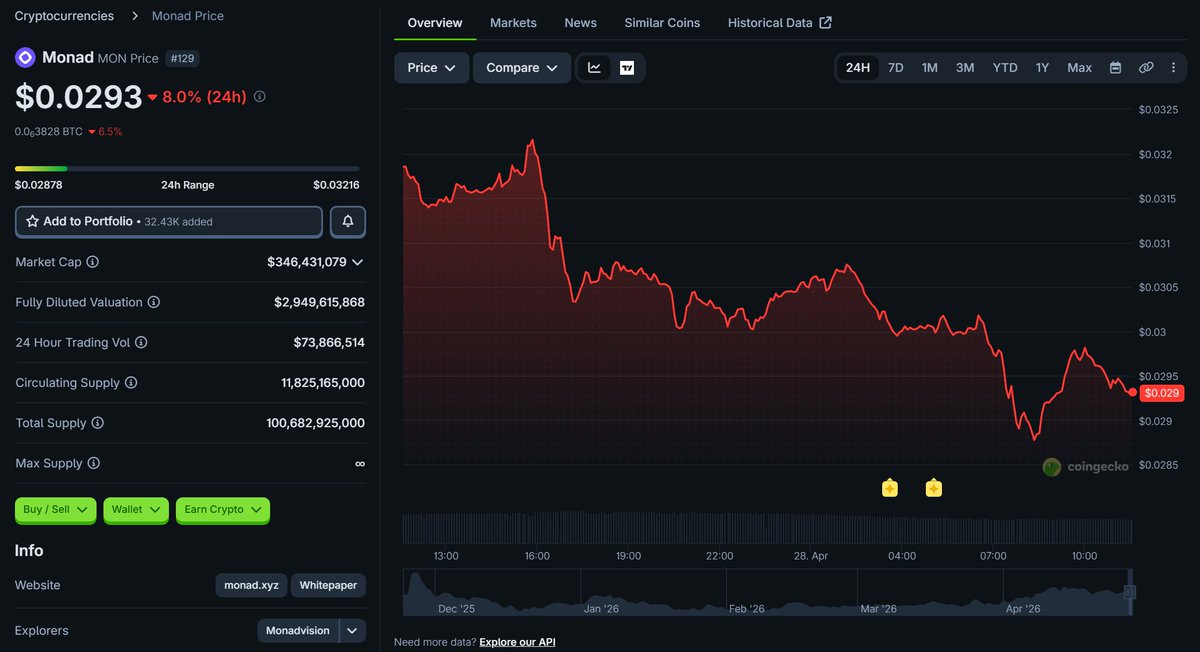
Task: Switch to the Markets tab
Action: click(513, 23)
